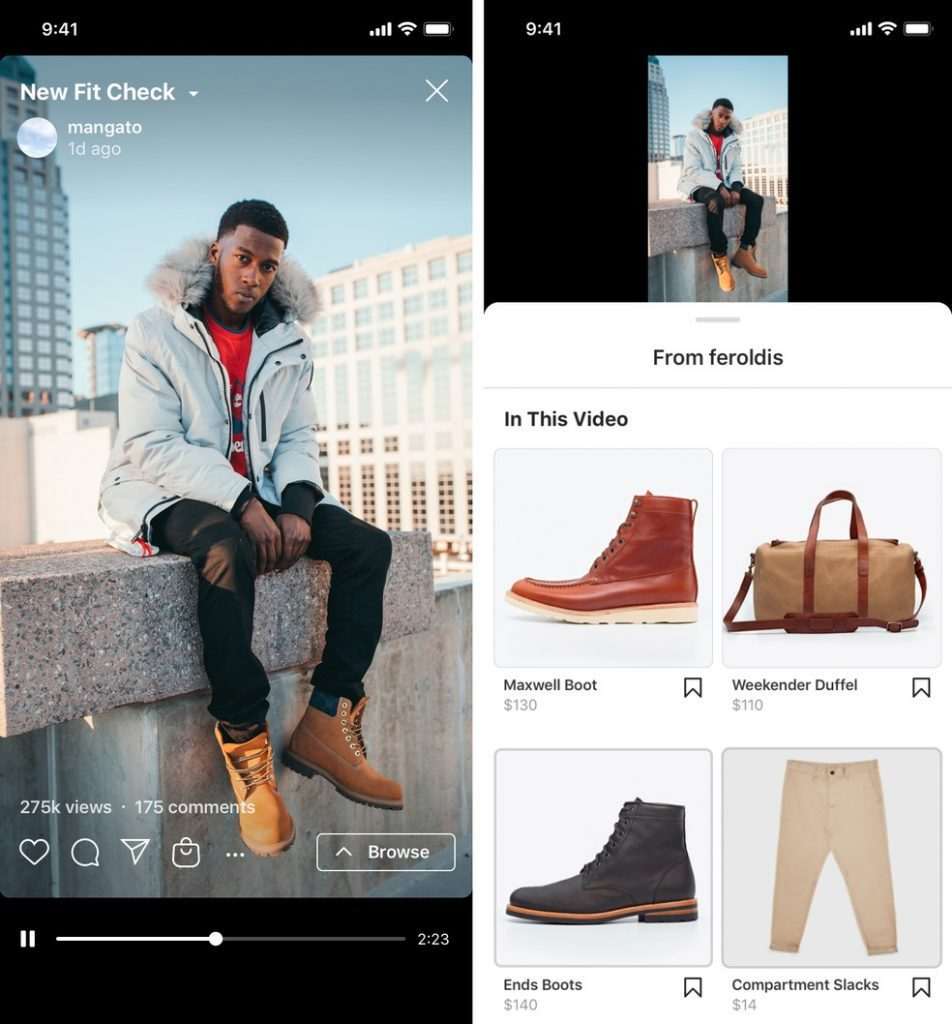This screenshot has height=1024, width=952.
Task: Open 175 comments link
Action: pos(195,807)
